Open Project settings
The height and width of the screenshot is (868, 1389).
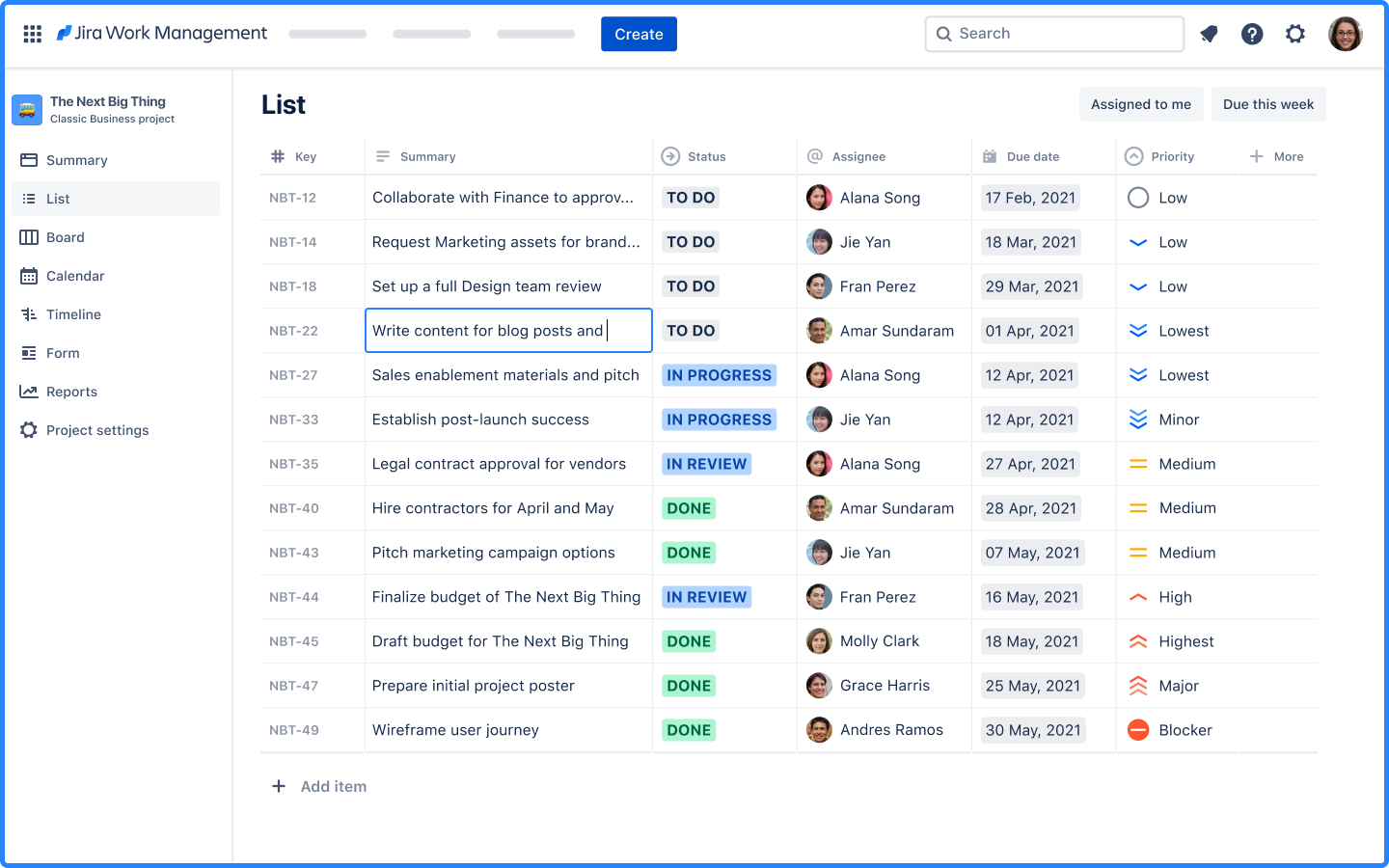[96, 430]
